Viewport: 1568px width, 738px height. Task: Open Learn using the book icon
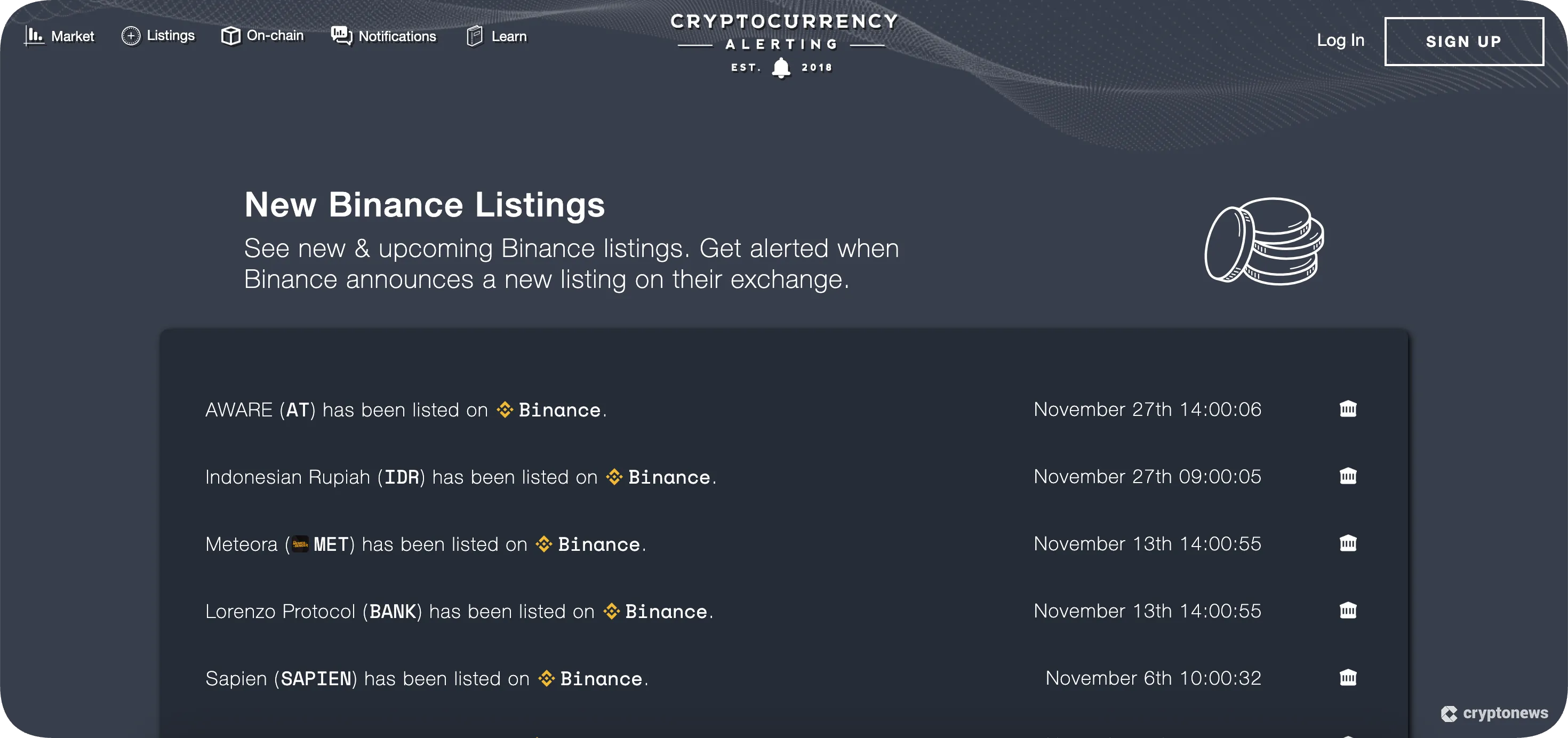click(474, 36)
